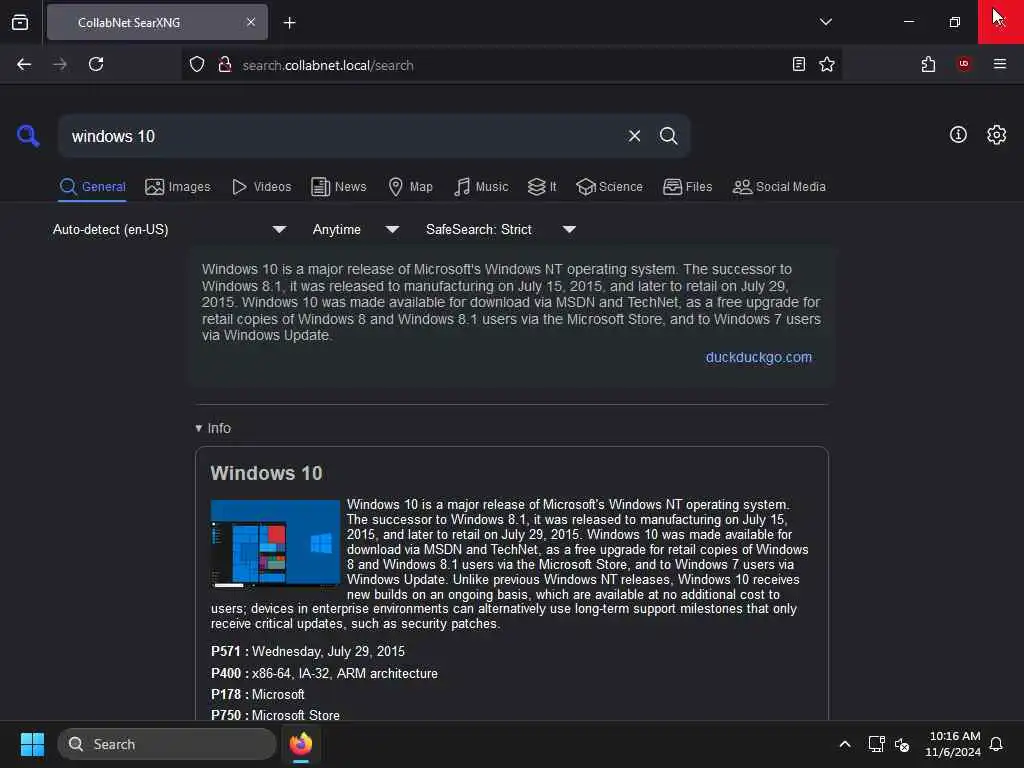Submit search with the magnifier button
This screenshot has height=768, width=1024.
pyautogui.click(x=668, y=136)
